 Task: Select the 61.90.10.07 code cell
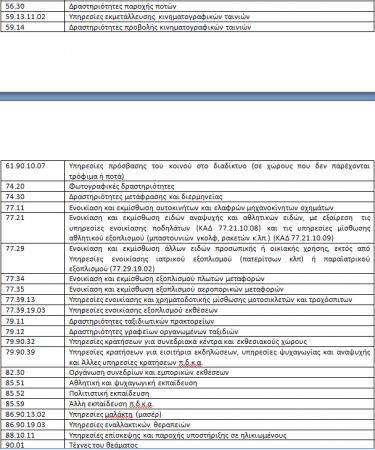click(33, 171)
